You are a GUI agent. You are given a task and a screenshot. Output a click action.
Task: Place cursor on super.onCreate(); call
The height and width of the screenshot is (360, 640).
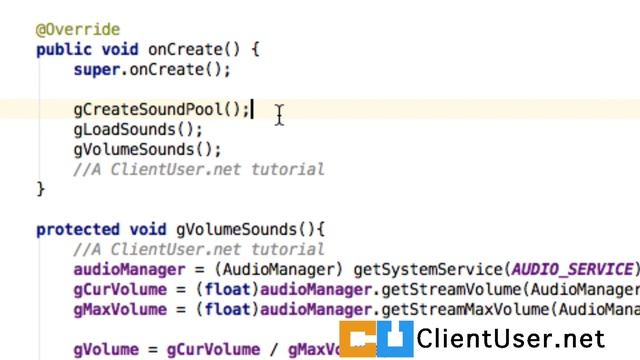(152, 70)
